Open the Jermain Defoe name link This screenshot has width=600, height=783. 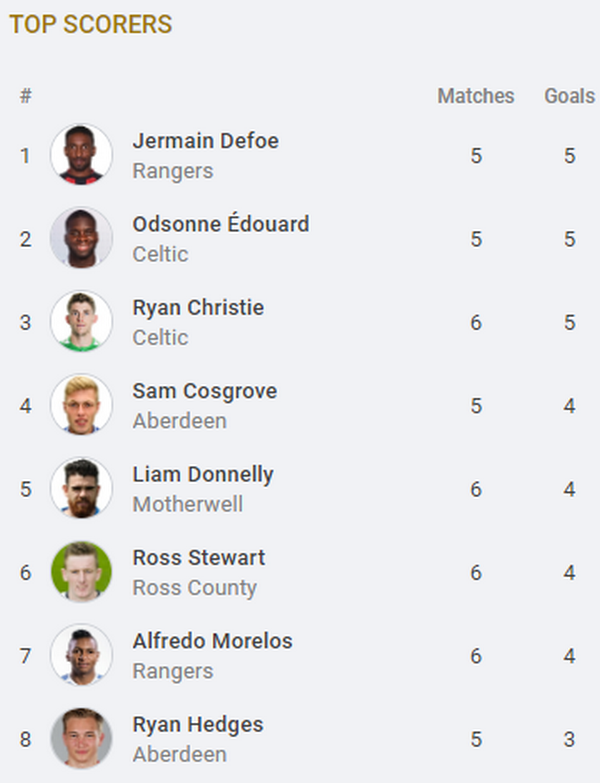pyautogui.click(x=205, y=141)
